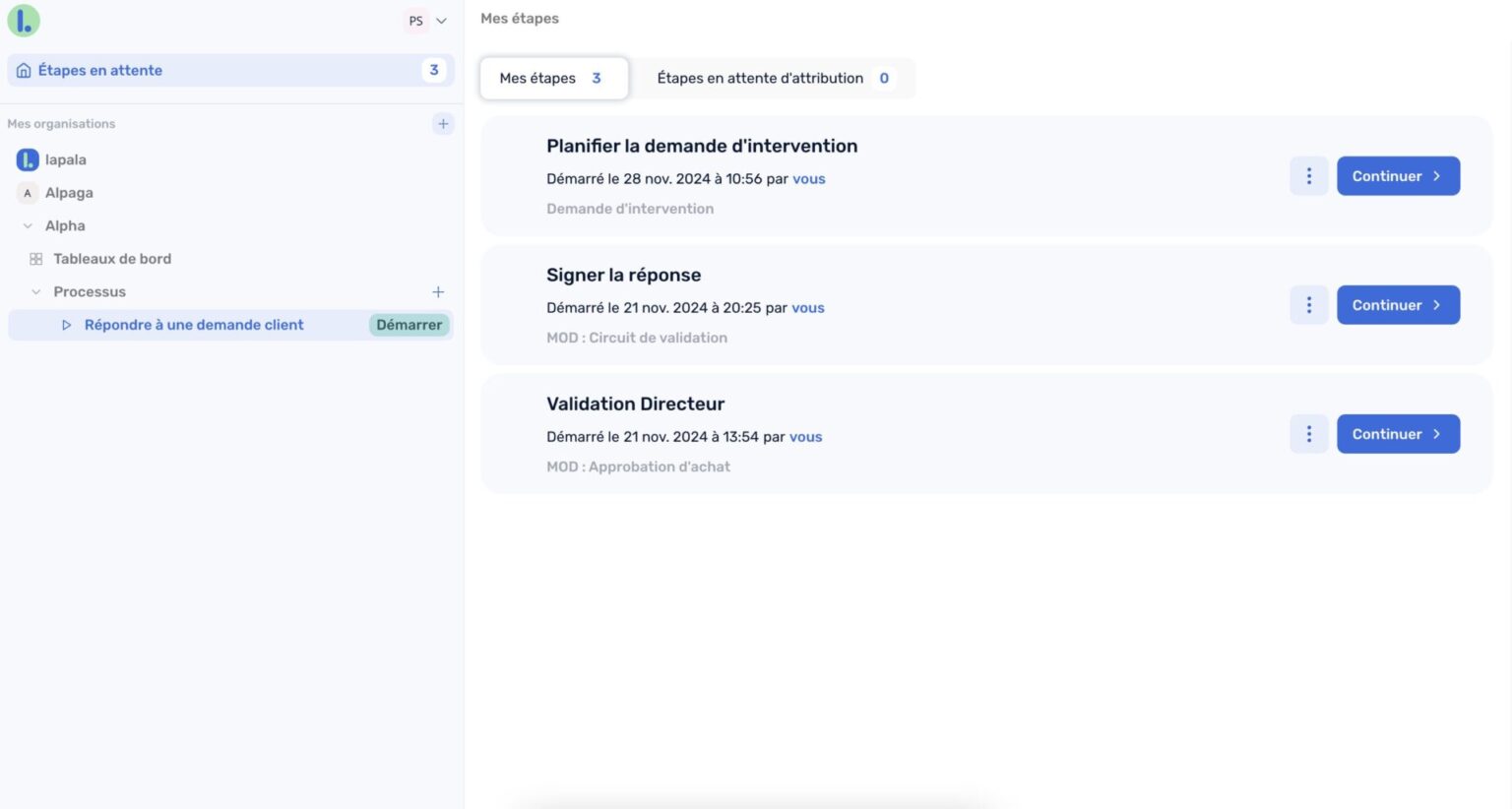Add a new organisation with plus icon
The image size is (1512, 809).
pyautogui.click(x=443, y=124)
